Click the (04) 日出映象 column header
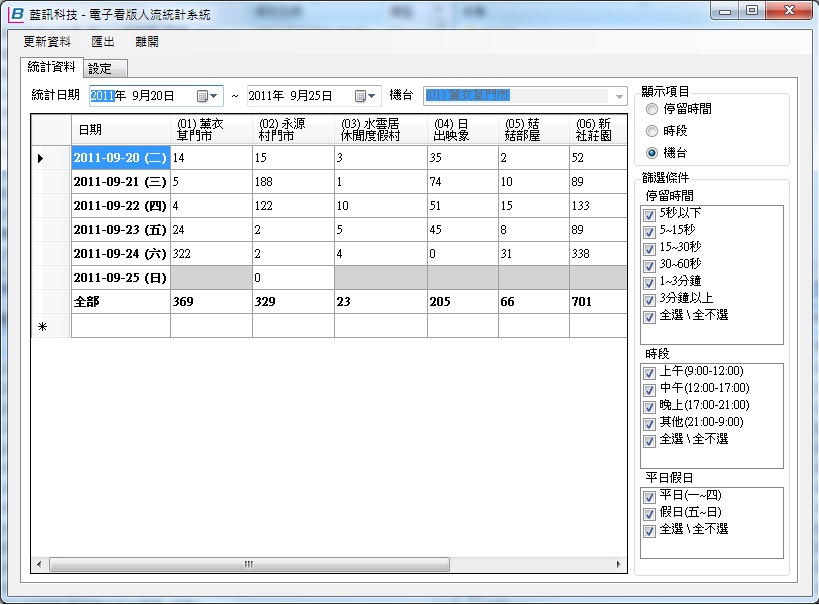819x605 pixels. coord(463,130)
